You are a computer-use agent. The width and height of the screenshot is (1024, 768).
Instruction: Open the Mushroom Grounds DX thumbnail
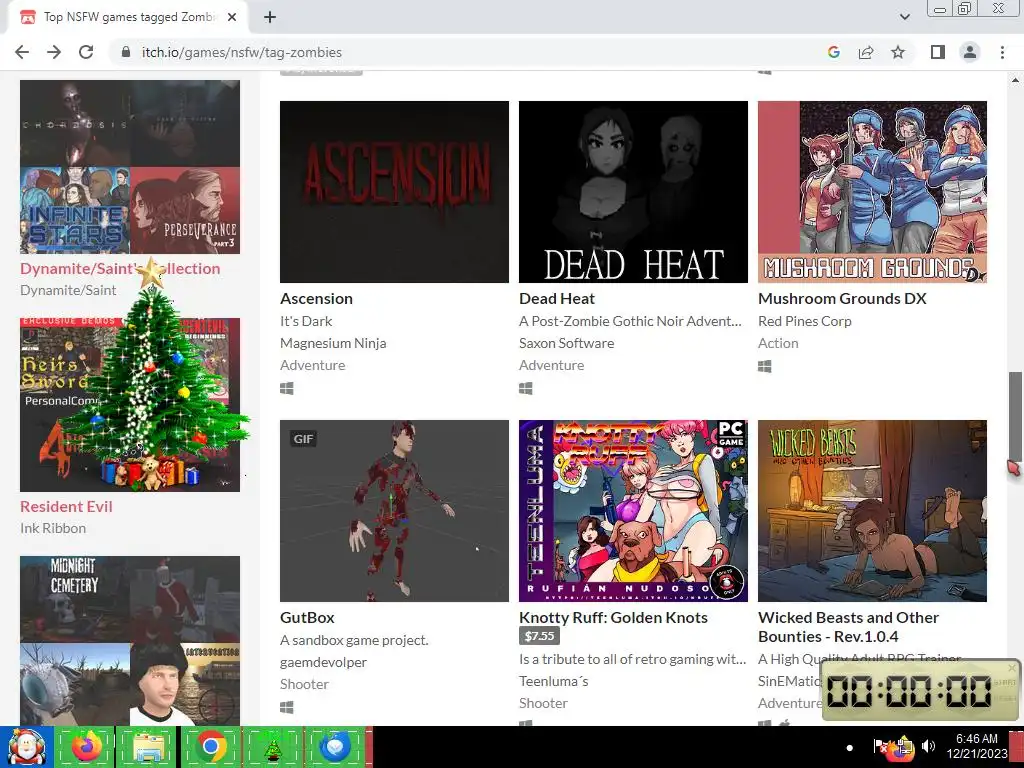click(872, 192)
